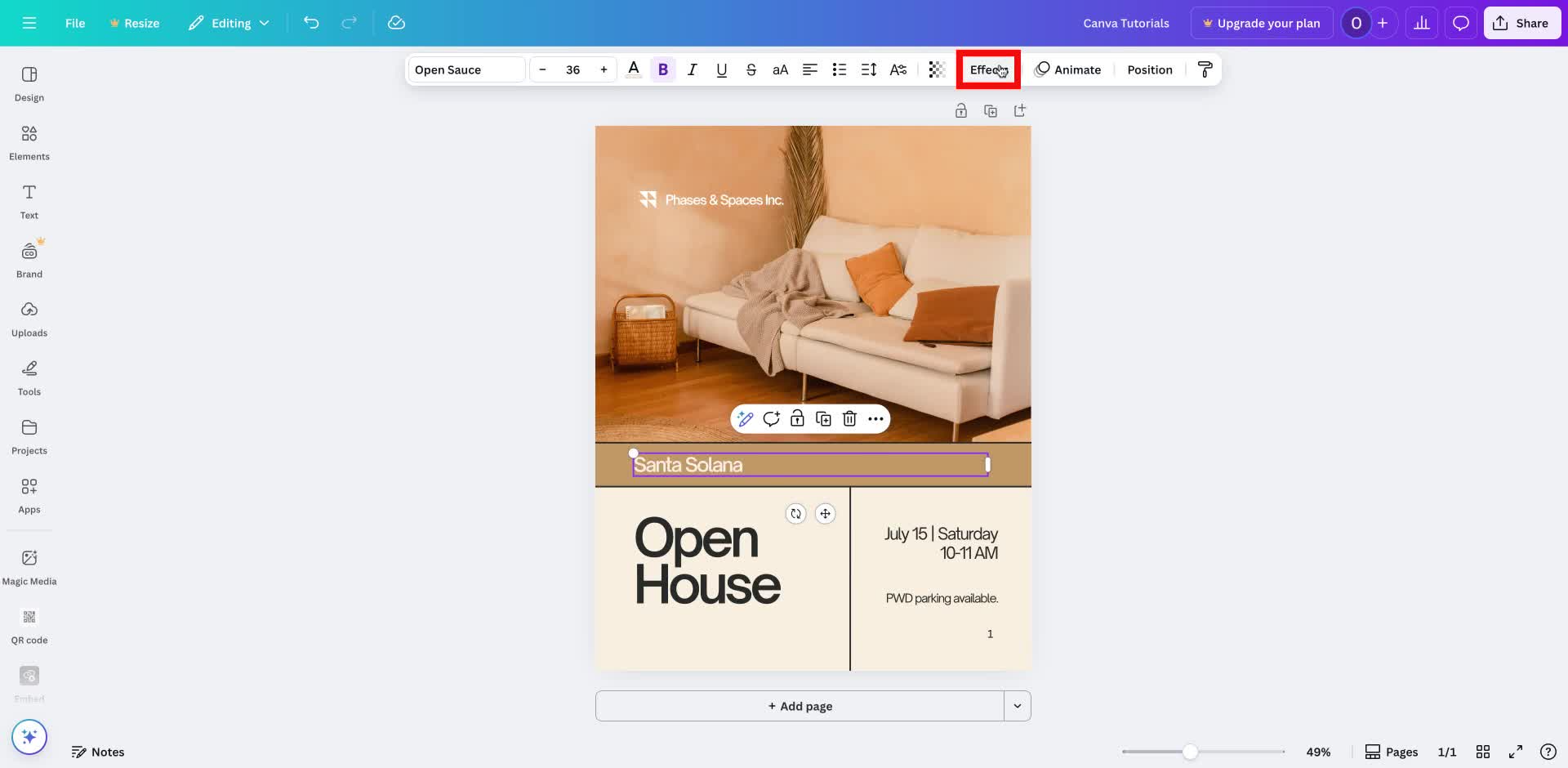This screenshot has width=1568, height=768.
Task: Open the Elements panel
Action: 29,141
